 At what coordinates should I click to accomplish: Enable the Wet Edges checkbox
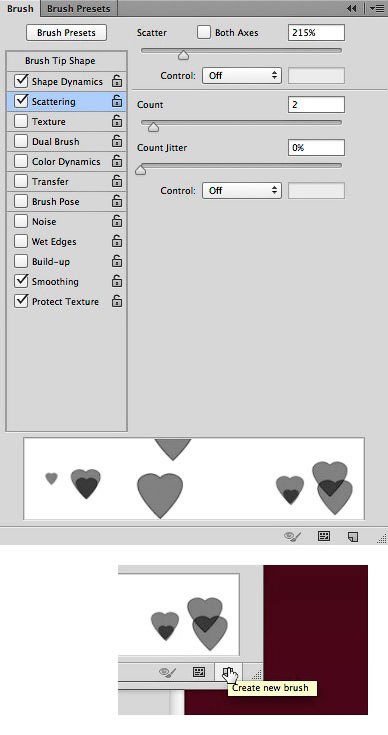21,241
